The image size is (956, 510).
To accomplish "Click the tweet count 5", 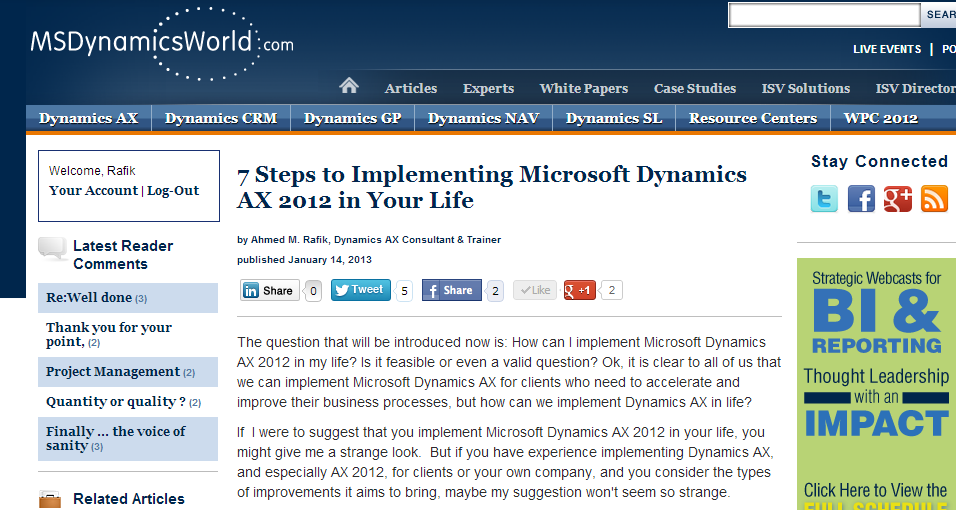I will pos(404,291).
